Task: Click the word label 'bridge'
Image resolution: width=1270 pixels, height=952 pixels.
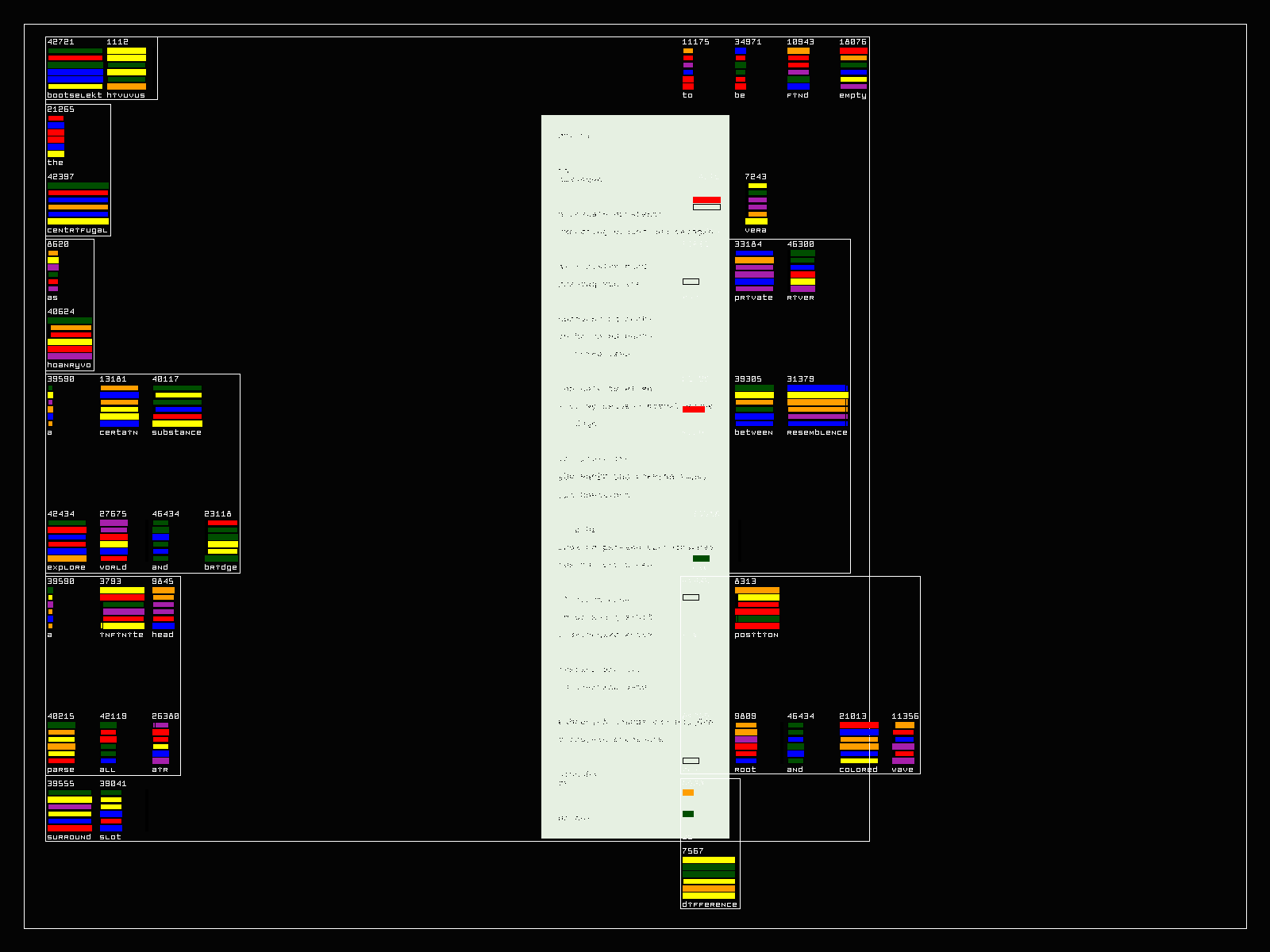Action: (x=221, y=567)
